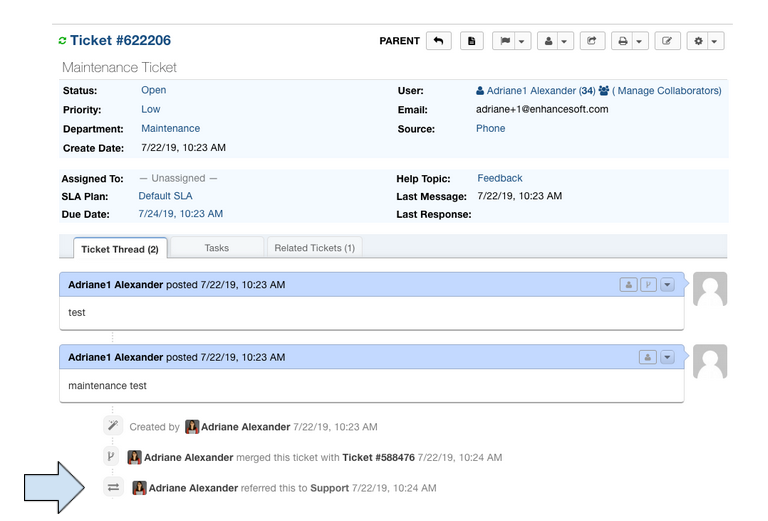Click the green refresh icon beside ticket number
Viewport: 768px width, 521px height.
[x=62, y=41]
